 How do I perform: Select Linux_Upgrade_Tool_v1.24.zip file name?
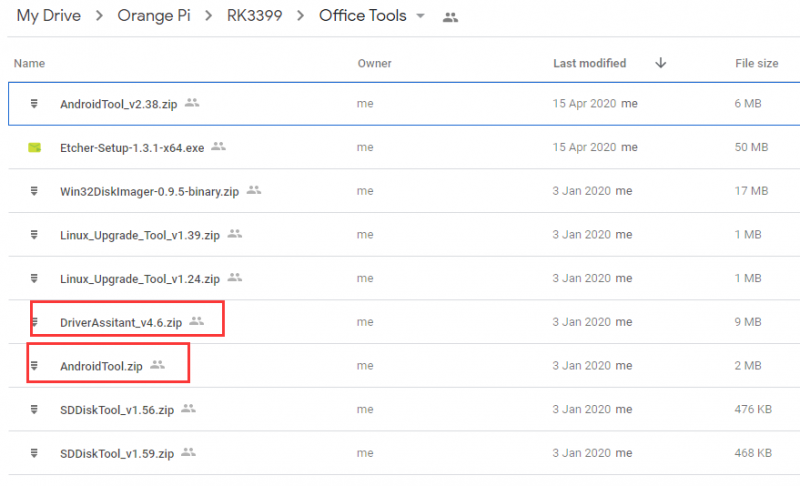[x=140, y=279]
